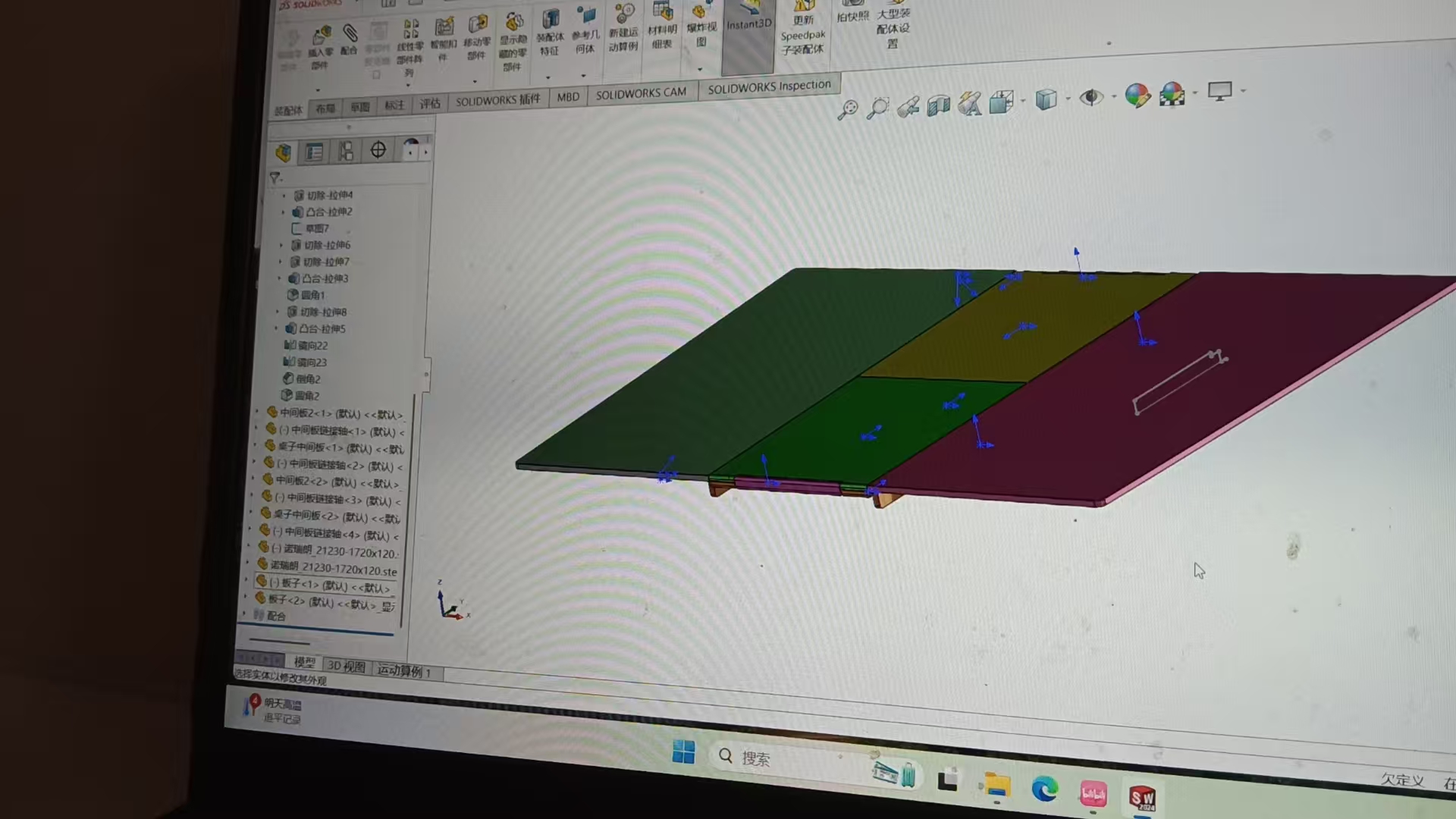This screenshot has width=1456, height=819.
Task: Switch to the SOLIDWORKS CAM tab
Action: (x=641, y=93)
